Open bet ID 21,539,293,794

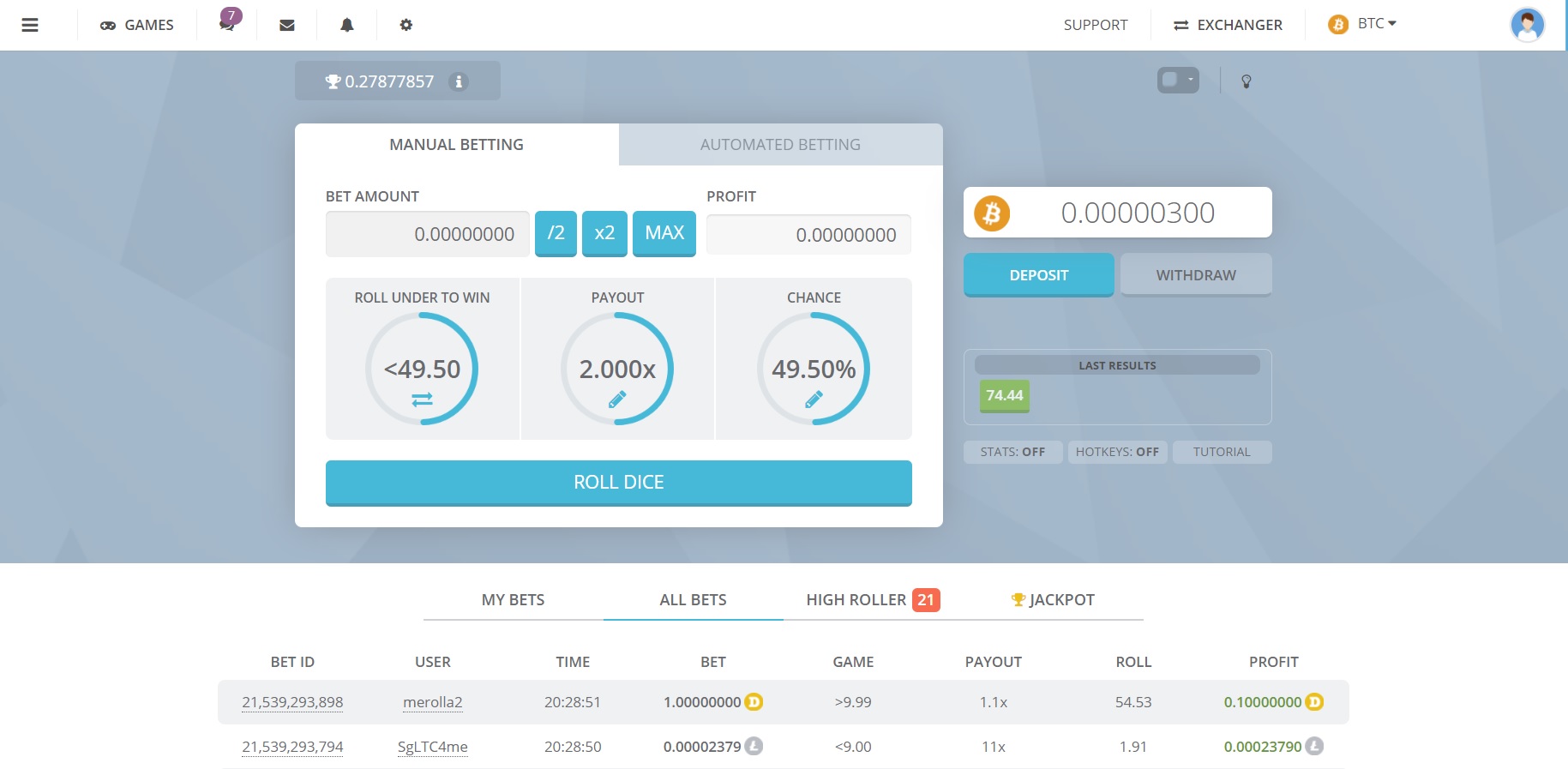pos(292,747)
